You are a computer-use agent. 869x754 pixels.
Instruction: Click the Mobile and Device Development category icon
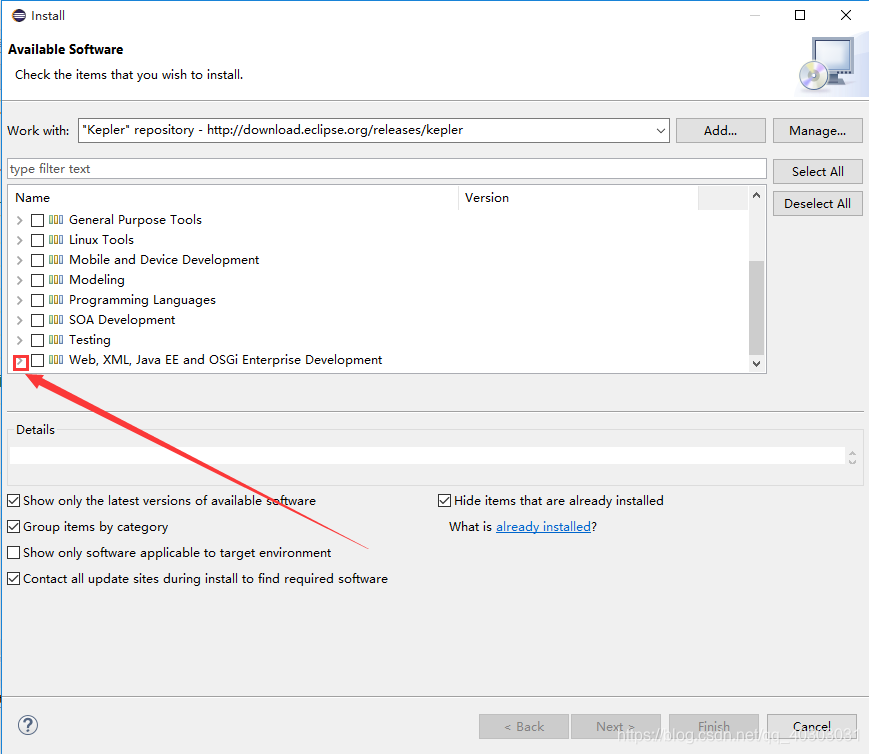coord(56,259)
